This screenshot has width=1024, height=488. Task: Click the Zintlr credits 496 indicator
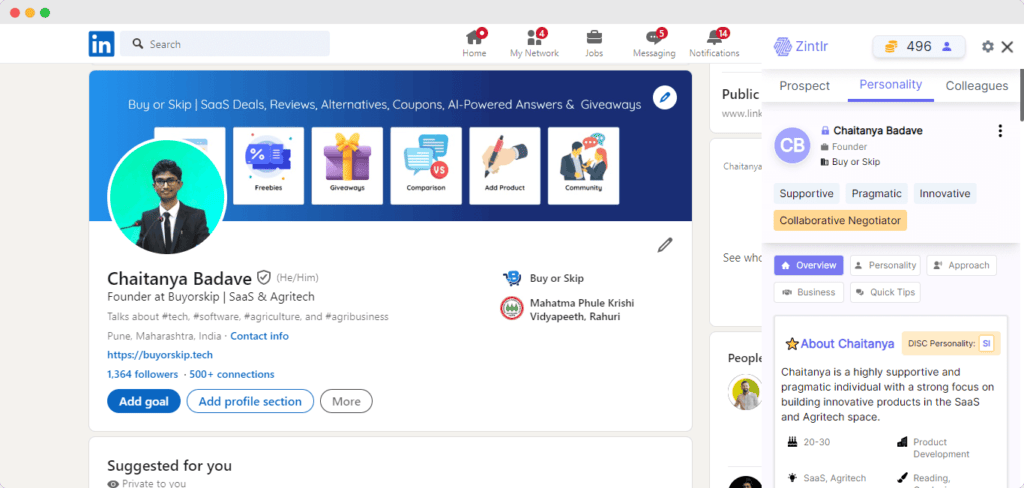click(x=919, y=47)
